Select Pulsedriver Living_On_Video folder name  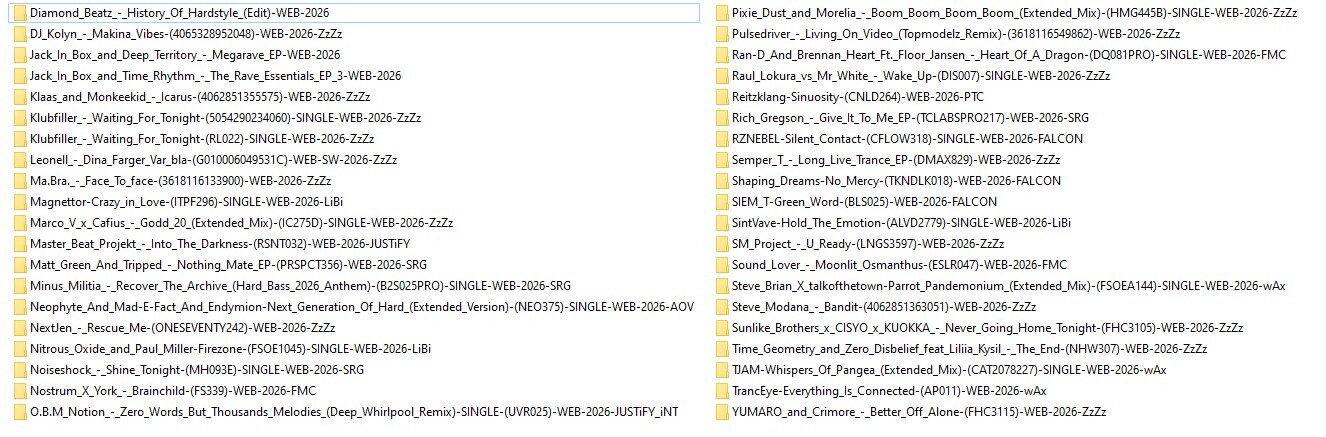point(956,34)
